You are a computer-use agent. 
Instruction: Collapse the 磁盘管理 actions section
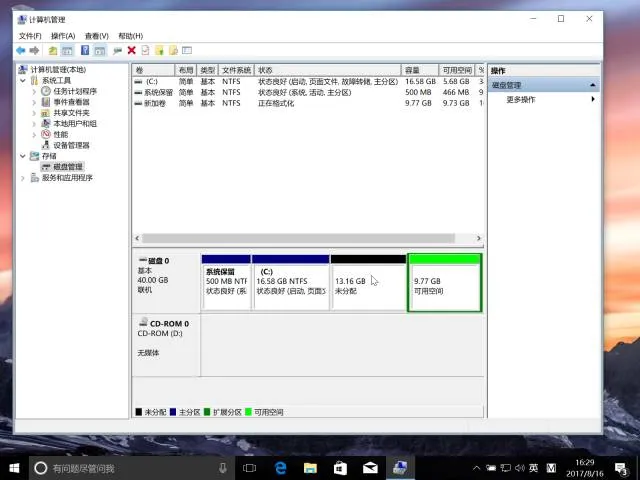592,85
